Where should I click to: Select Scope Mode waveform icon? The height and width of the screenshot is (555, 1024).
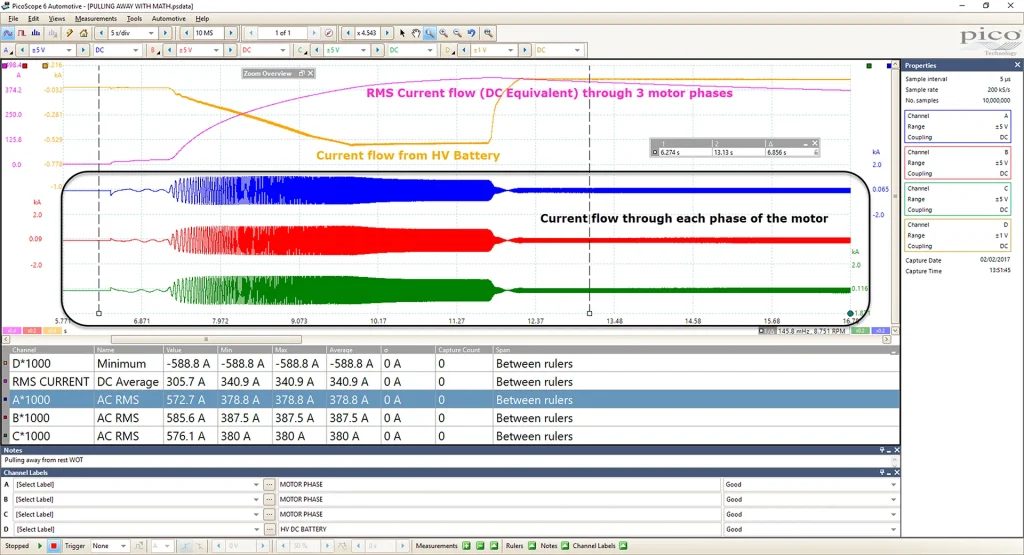click(8, 33)
